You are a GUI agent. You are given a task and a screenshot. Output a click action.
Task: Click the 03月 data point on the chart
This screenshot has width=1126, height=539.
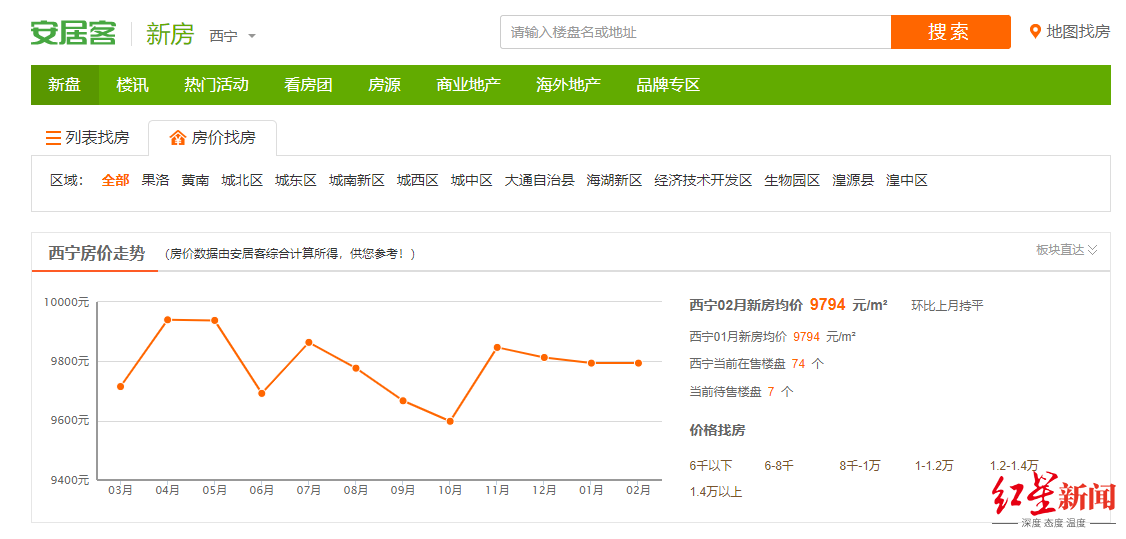click(121, 386)
